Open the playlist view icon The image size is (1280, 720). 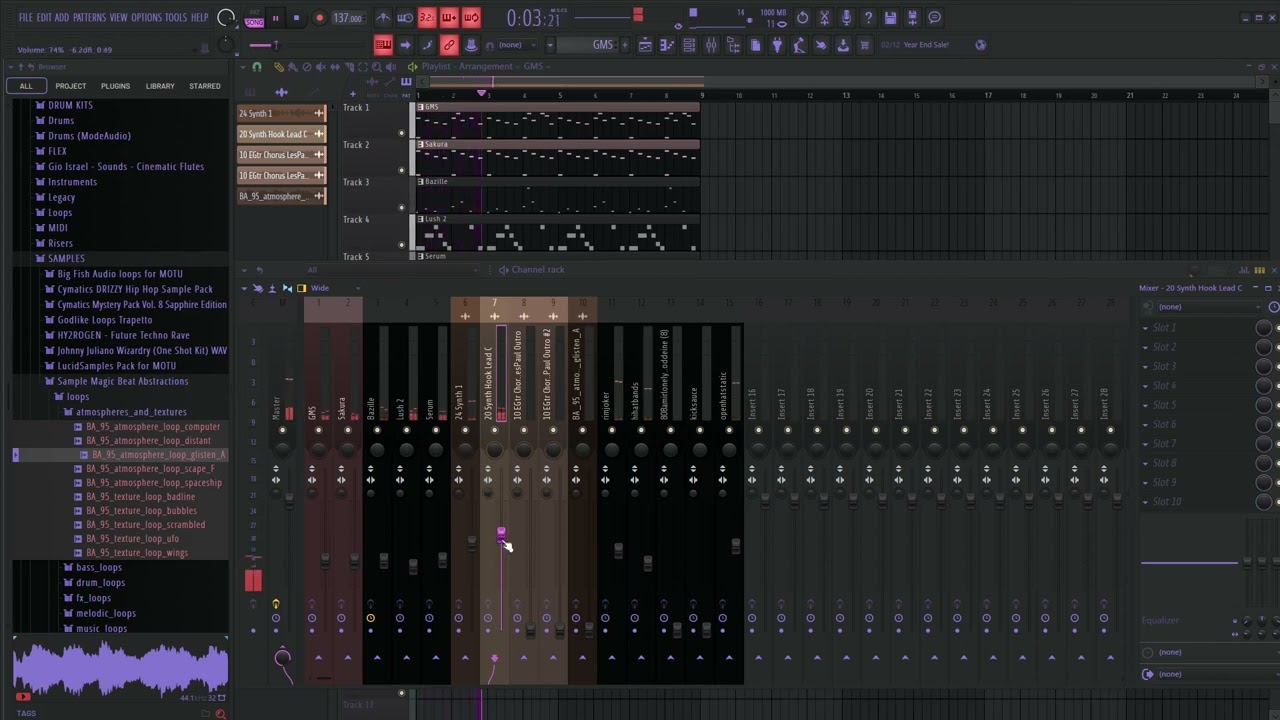tap(645, 45)
